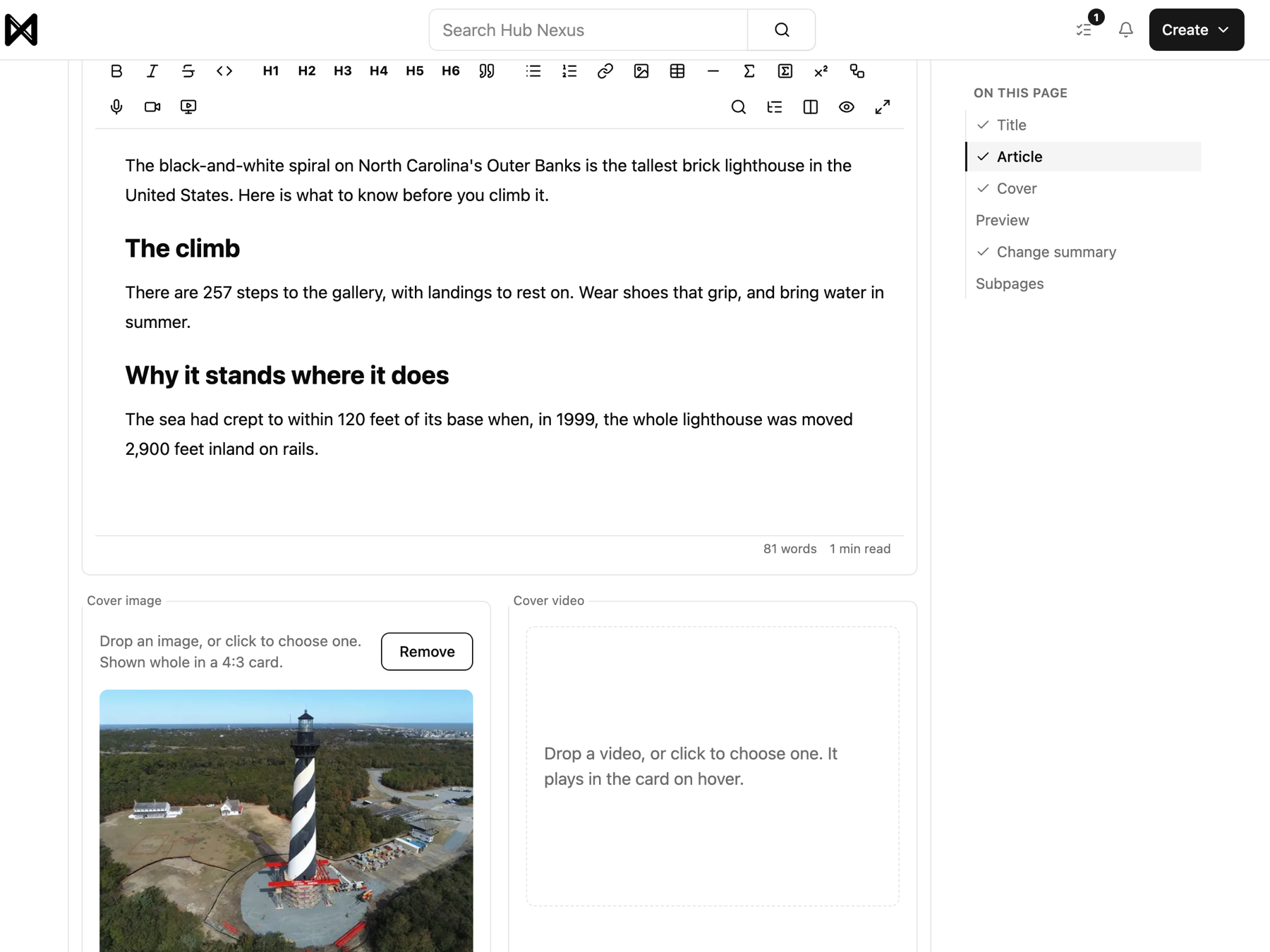
Task: Click the cover video drop zone
Action: [x=713, y=767]
